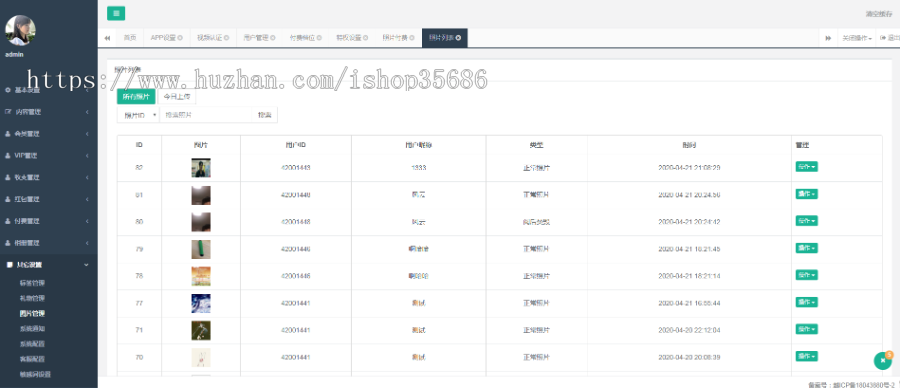
Task: Toggle the green hamburger sidebar button
Action: pyautogui.click(x=116, y=13)
